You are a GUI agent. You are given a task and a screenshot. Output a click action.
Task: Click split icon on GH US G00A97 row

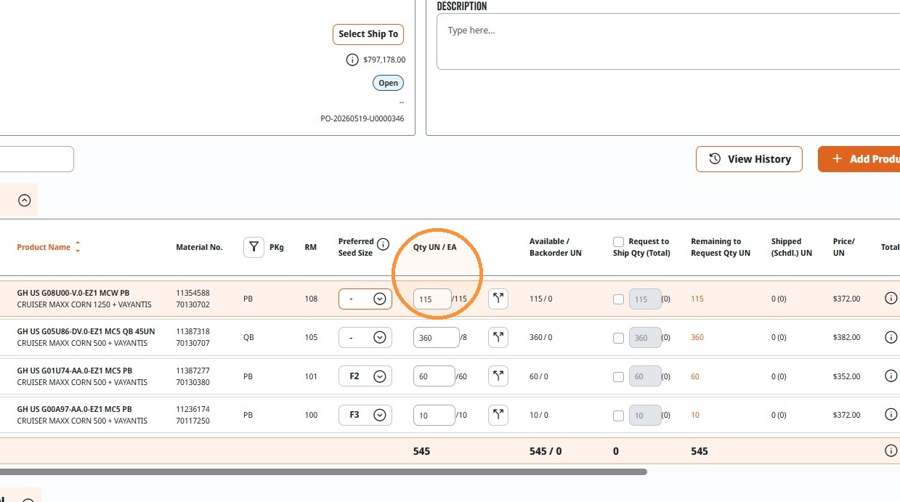[498, 415]
